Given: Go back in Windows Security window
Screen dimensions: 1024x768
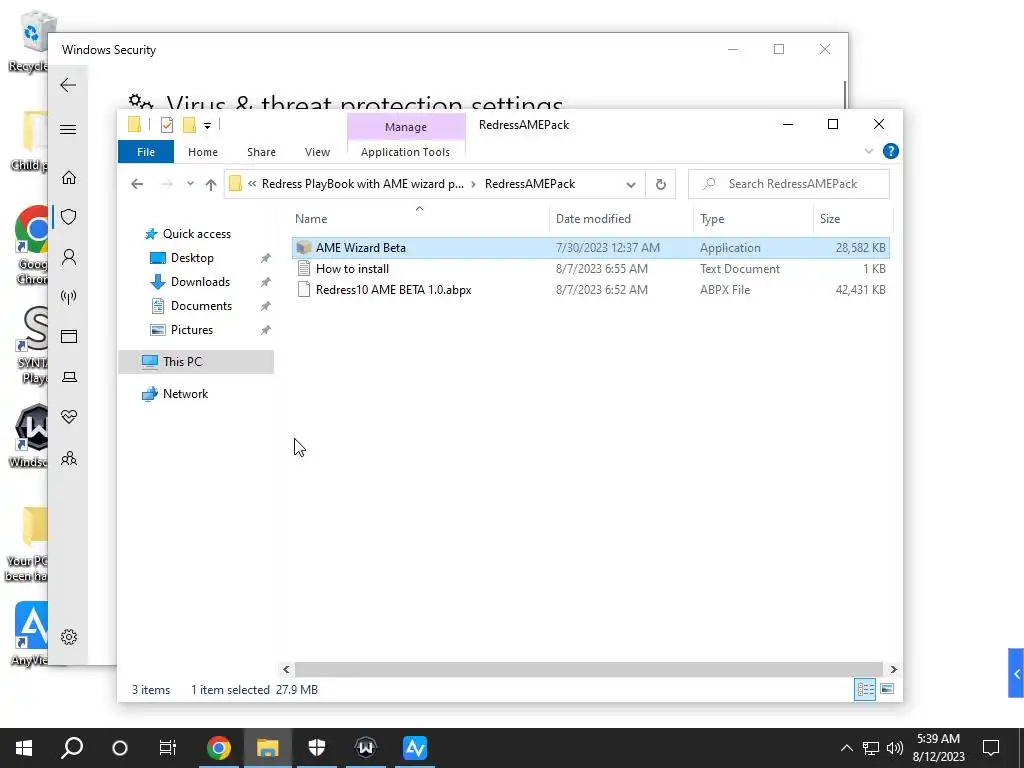Looking at the screenshot, I should 68,85.
